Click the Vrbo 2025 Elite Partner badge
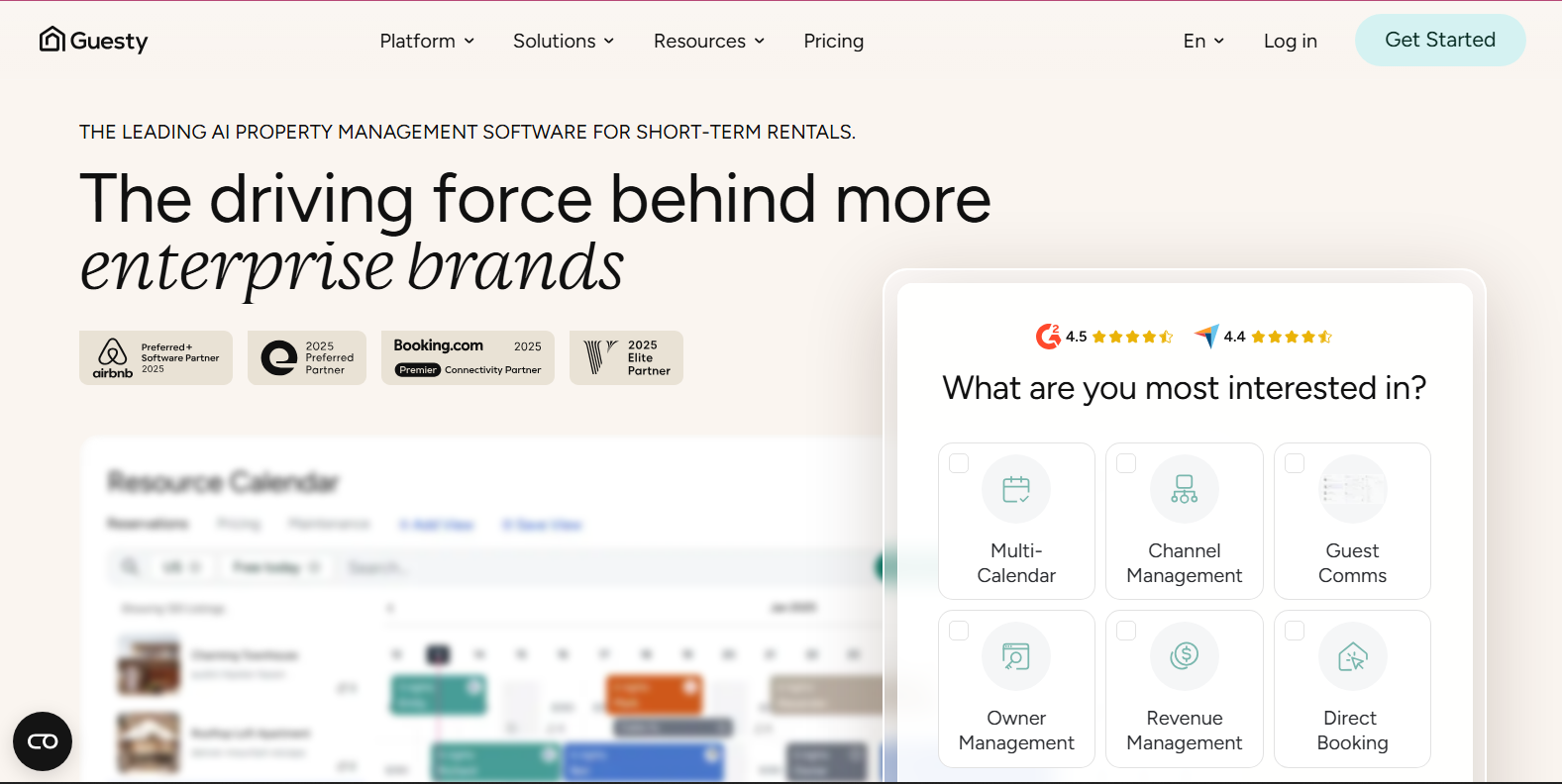Viewport: 1562px width, 784px height. (x=626, y=357)
